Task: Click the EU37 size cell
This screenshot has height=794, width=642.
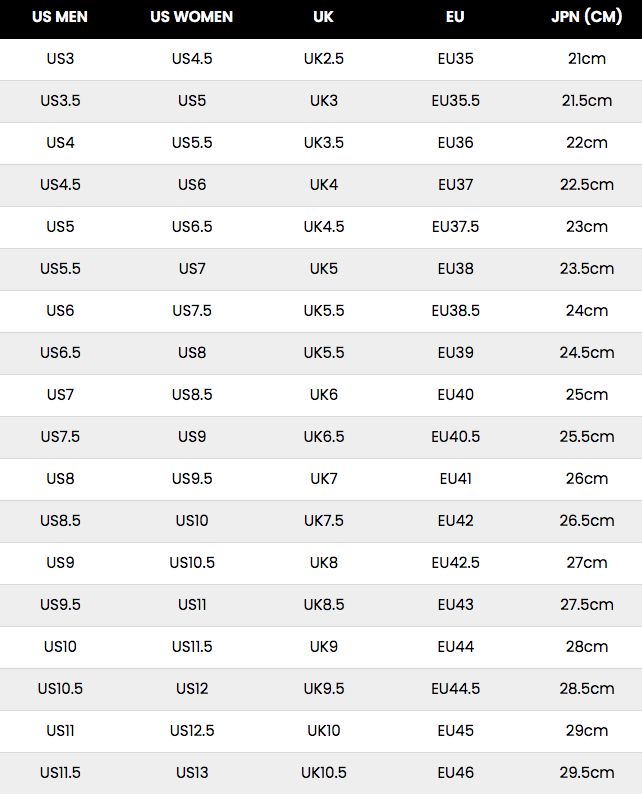Action: 455,185
